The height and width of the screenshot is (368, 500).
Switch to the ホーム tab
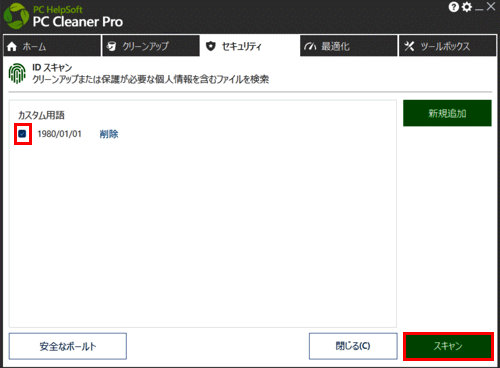(x=52, y=46)
